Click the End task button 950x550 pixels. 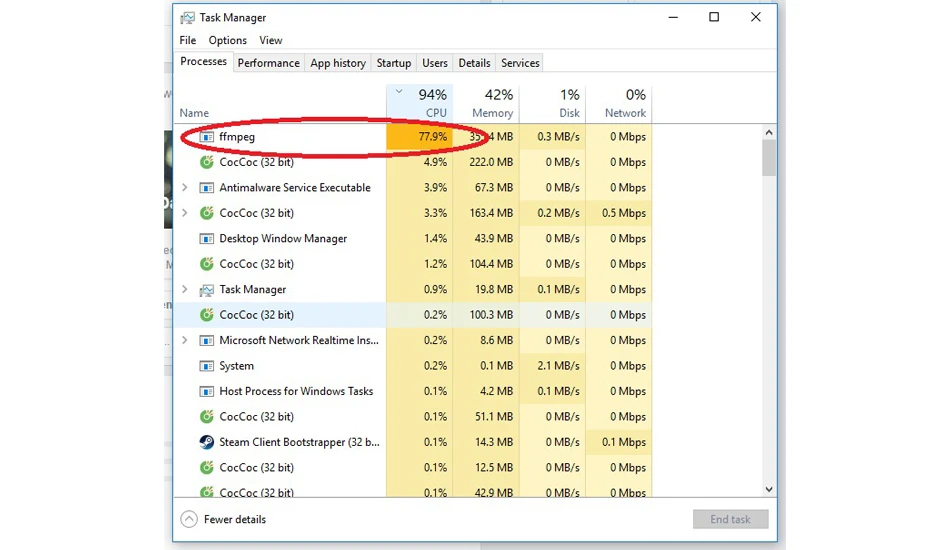pyautogui.click(x=731, y=519)
